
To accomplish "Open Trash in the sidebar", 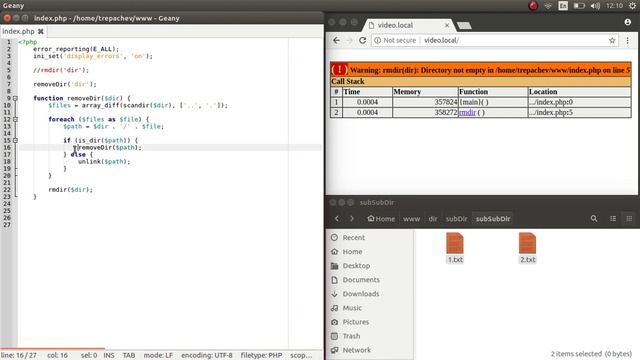I will (351, 336).
